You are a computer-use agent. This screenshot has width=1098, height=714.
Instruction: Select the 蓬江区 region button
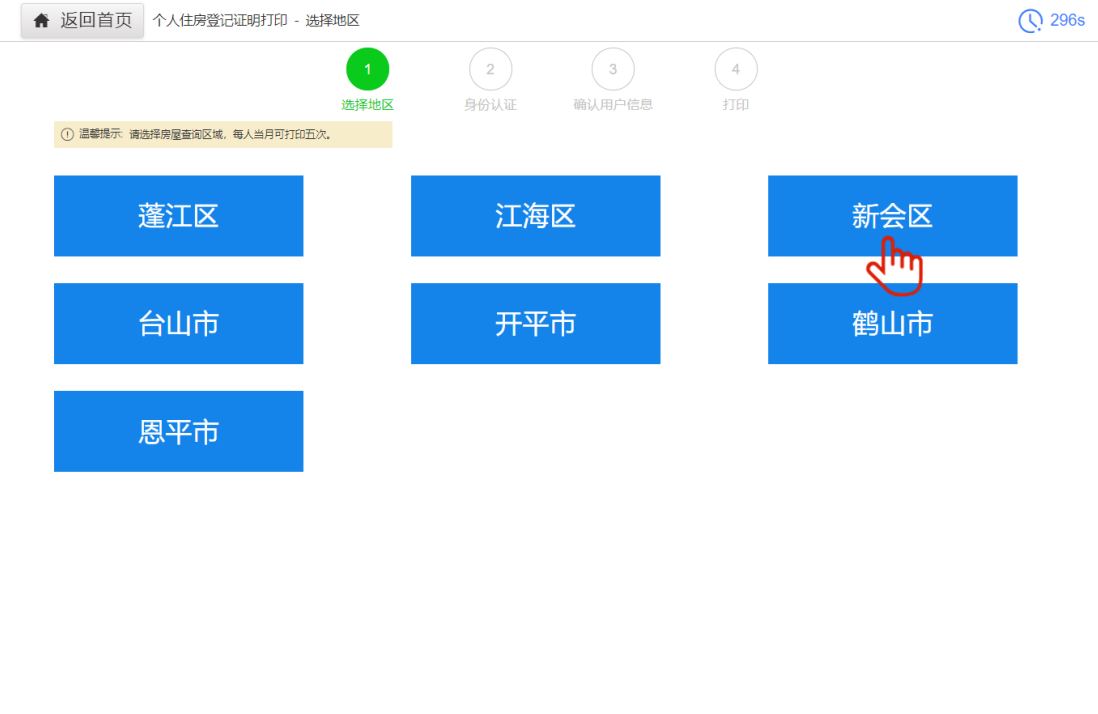pyautogui.click(x=178, y=215)
